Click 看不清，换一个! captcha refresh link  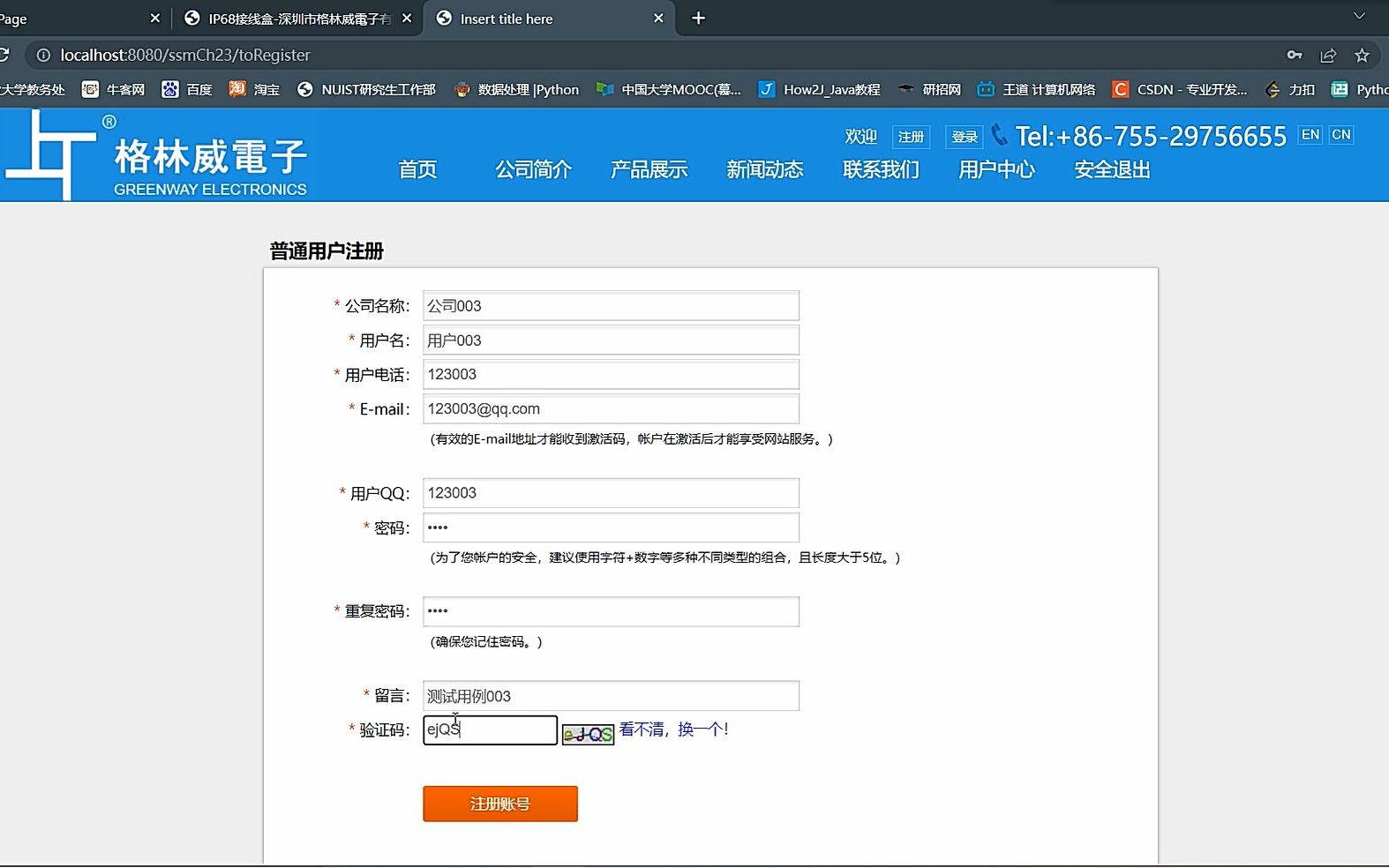click(673, 730)
